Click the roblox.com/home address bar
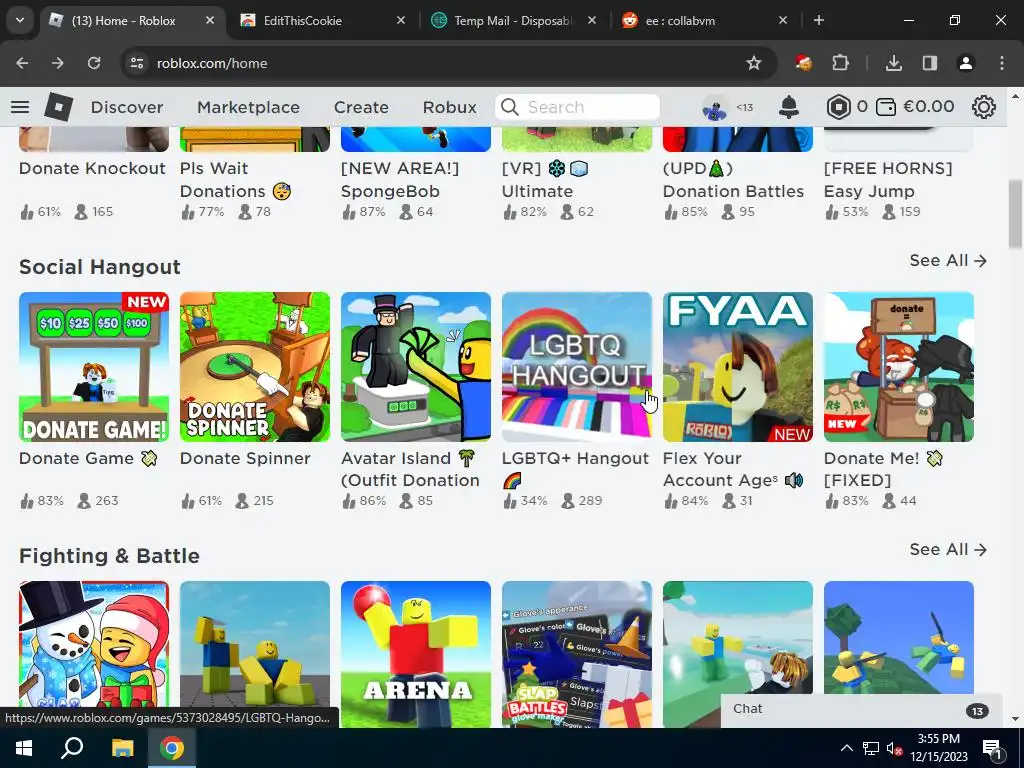 [447, 63]
